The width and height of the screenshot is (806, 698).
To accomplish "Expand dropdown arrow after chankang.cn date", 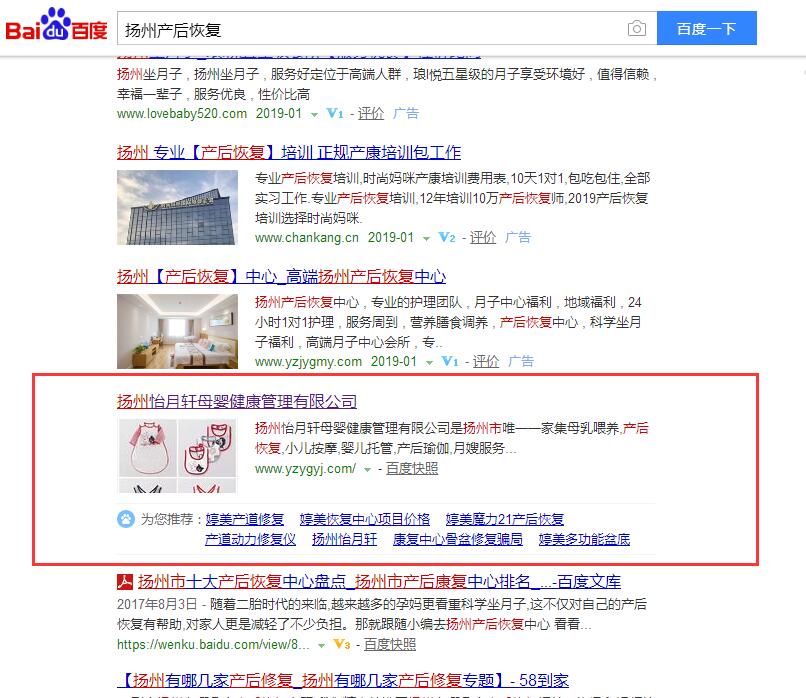I will [x=426, y=238].
